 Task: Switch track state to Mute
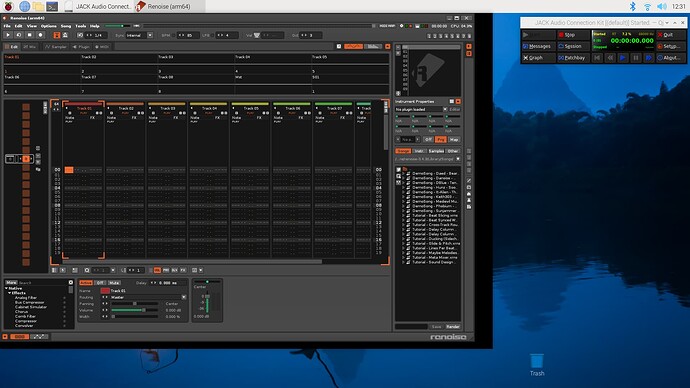pos(114,283)
